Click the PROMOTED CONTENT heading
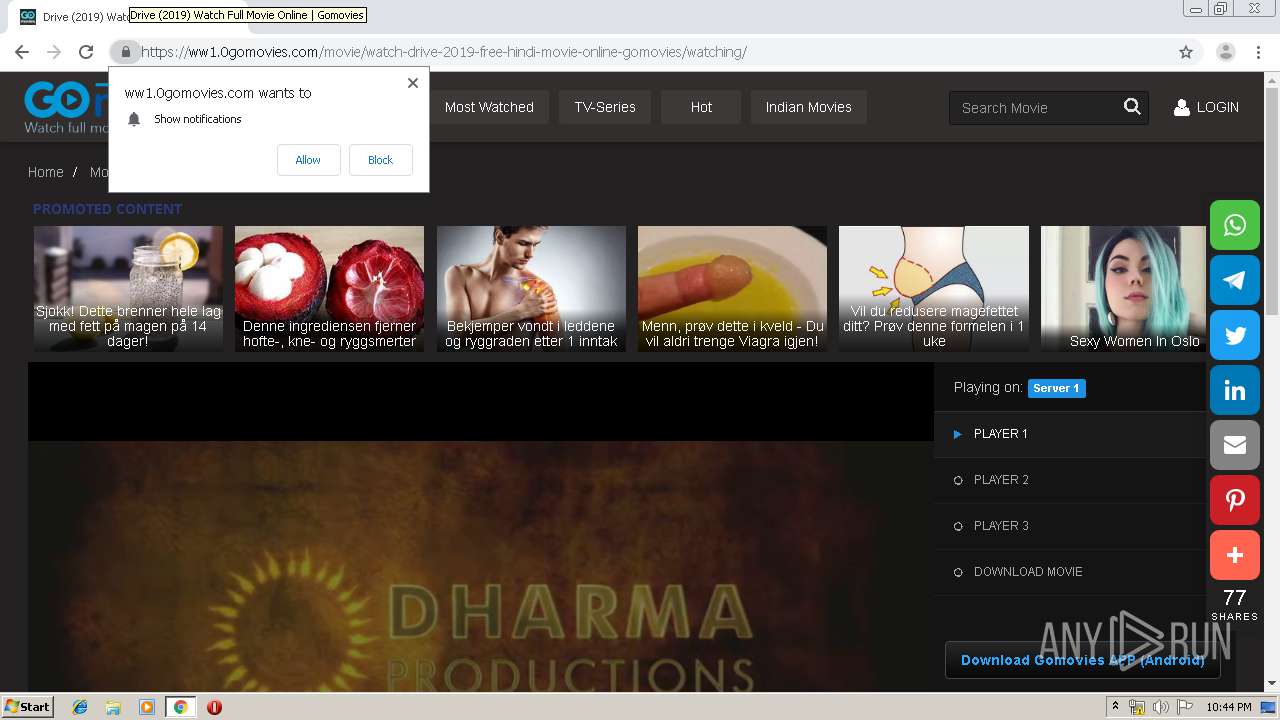The width and height of the screenshot is (1280, 720). [107, 209]
